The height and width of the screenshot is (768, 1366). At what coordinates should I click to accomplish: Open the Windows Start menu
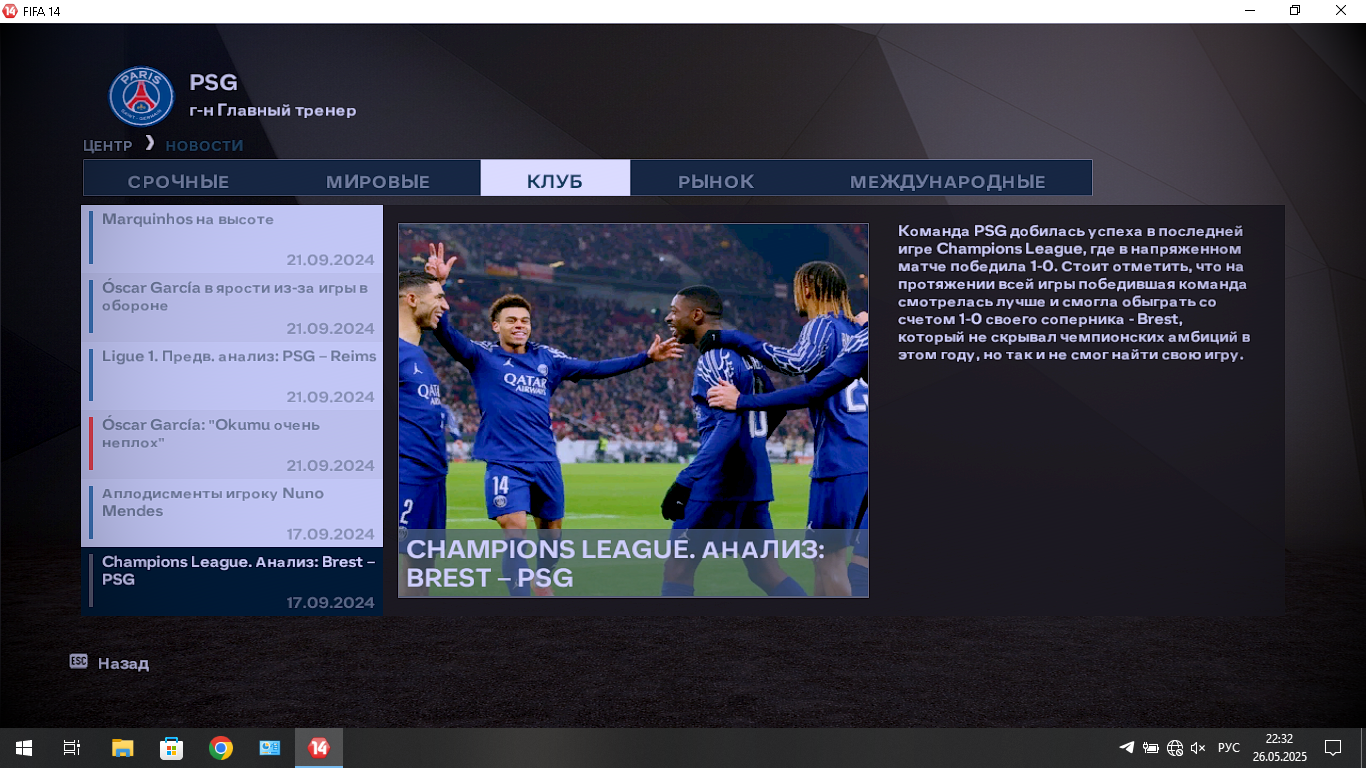point(23,748)
